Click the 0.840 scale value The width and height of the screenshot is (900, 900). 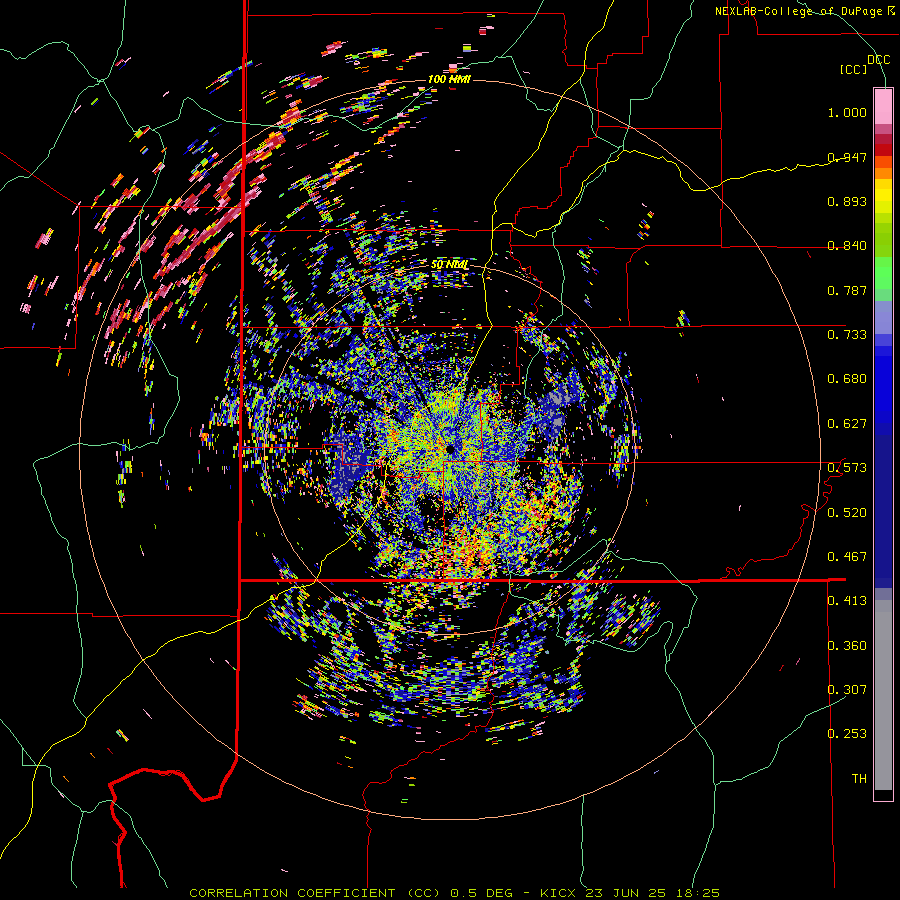pyautogui.click(x=847, y=246)
